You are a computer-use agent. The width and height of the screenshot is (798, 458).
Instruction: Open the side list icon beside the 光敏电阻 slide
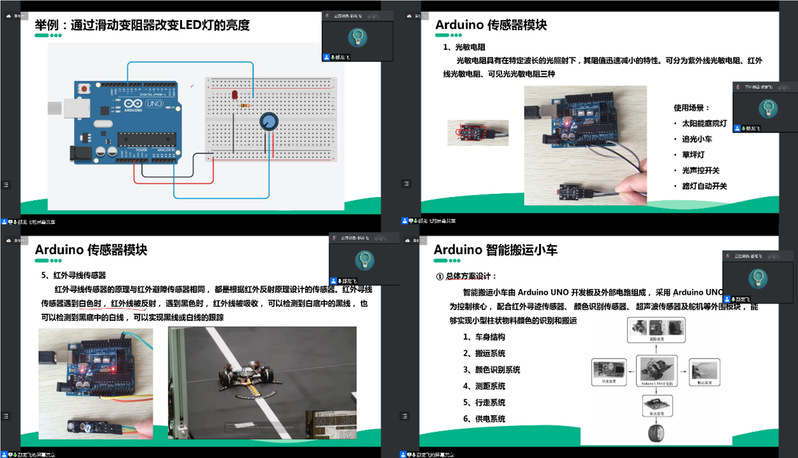(x=406, y=184)
